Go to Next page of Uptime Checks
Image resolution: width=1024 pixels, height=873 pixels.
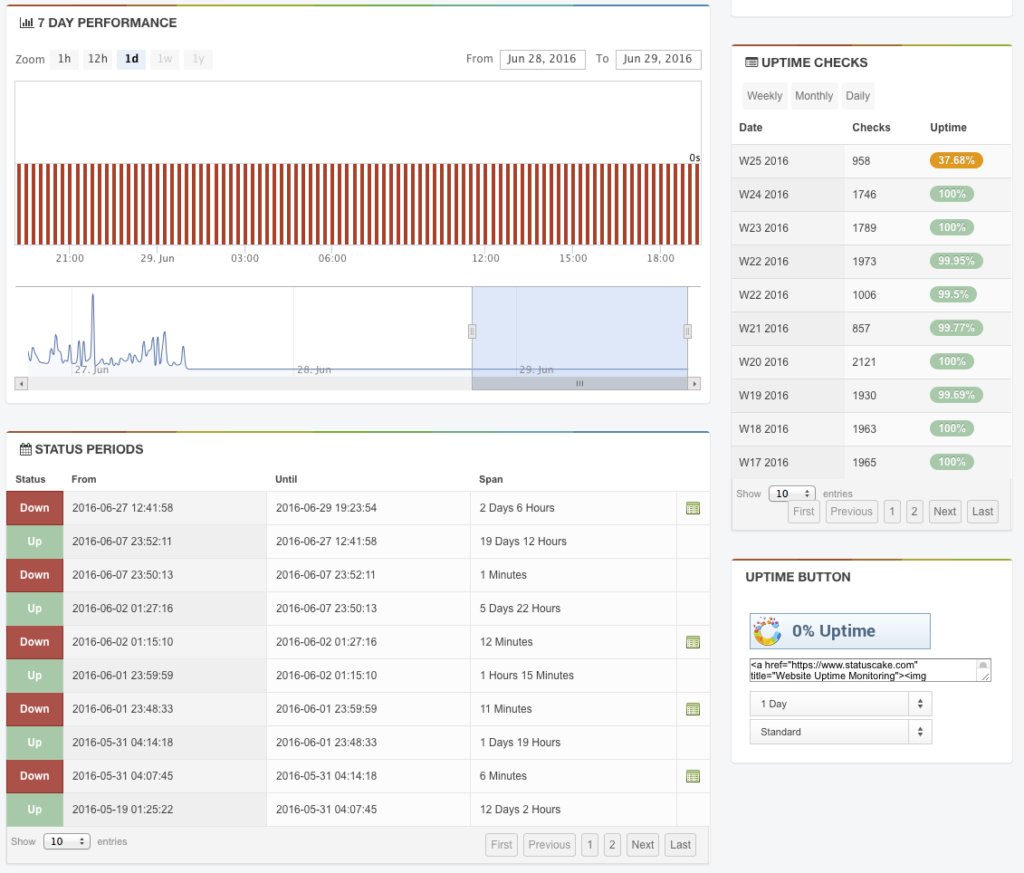click(x=944, y=512)
